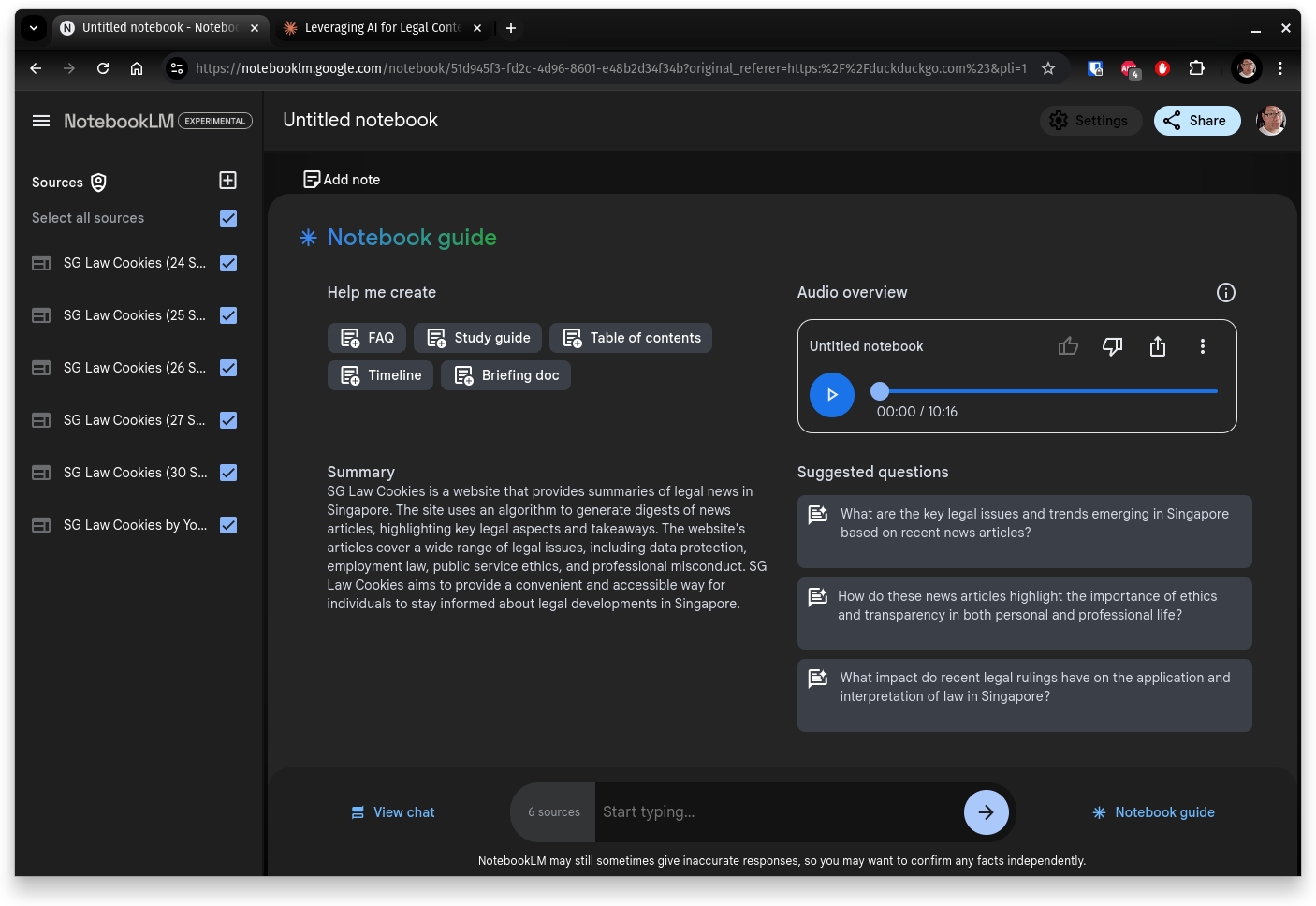Click the Untitled notebook title to rename
Viewport: 1316px width, 906px height.
click(x=360, y=120)
